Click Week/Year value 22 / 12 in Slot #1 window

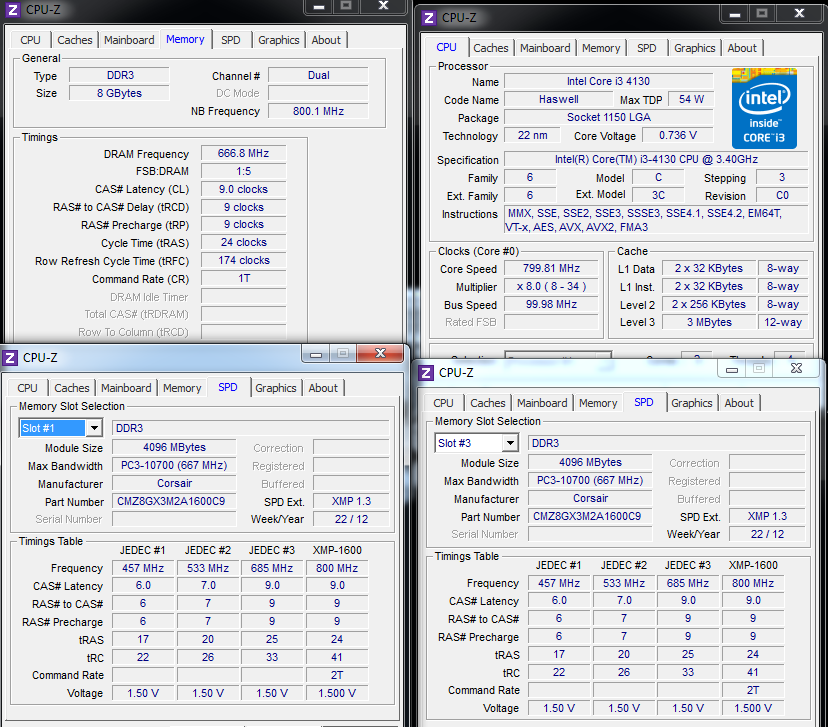point(351,519)
